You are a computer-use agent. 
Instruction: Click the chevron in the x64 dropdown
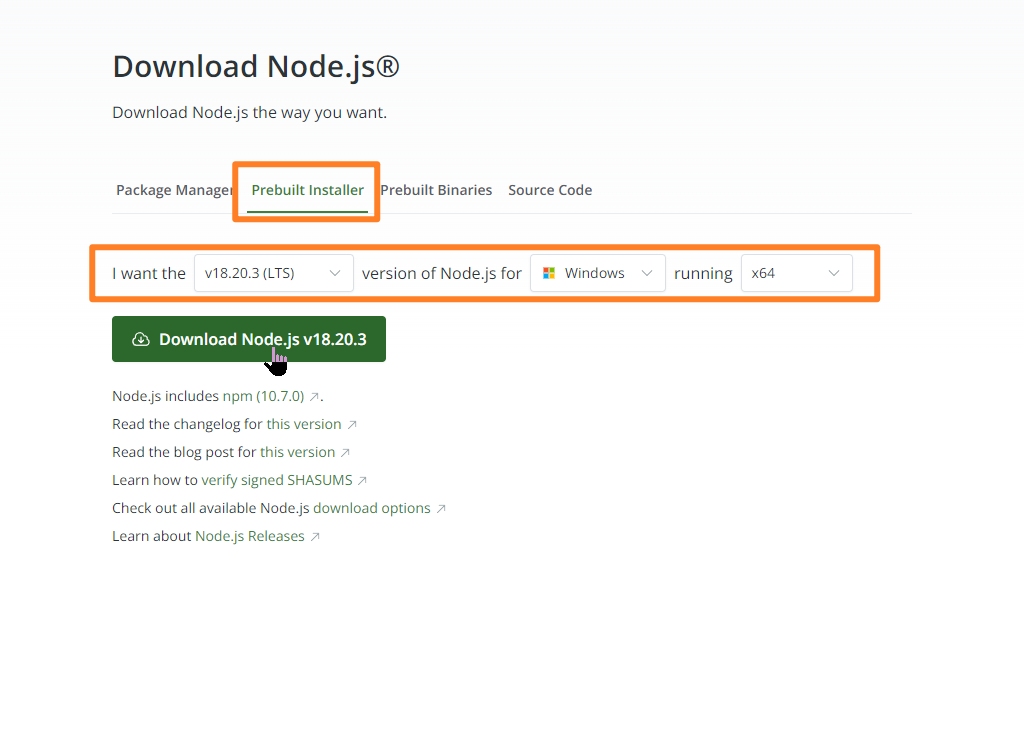pyautogui.click(x=834, y=273)
